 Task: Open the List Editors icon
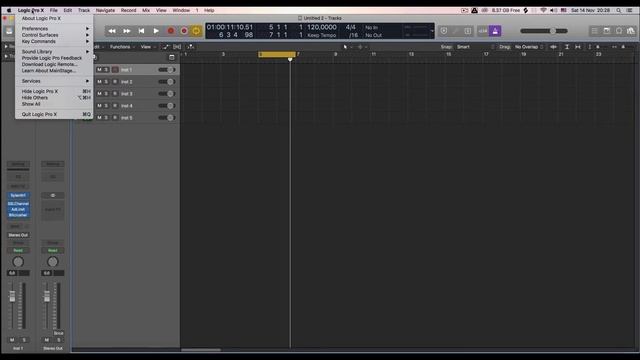pos(594,31)
